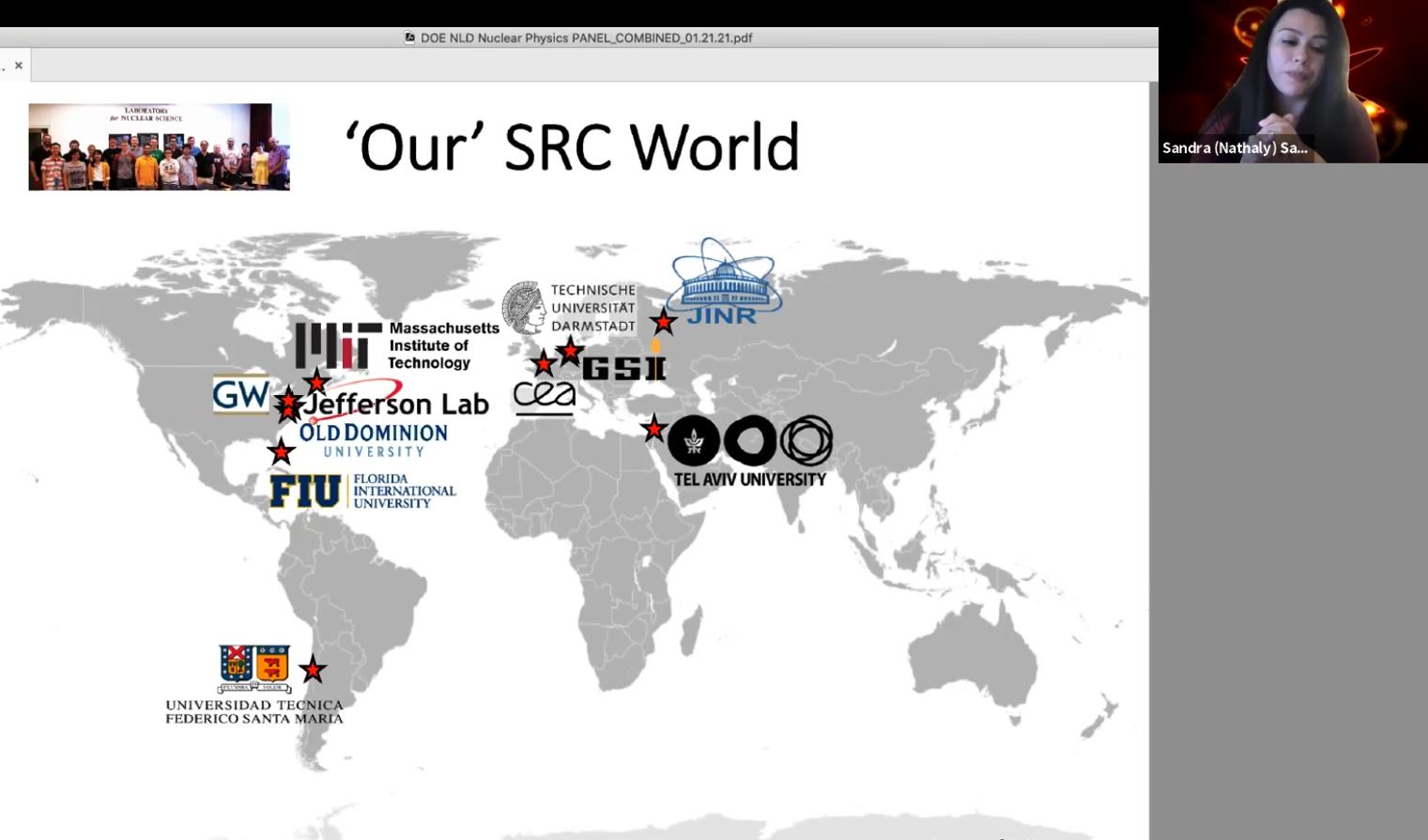The image size is (1428, 840).
Task: Select Sandra's video feed thumbnail
Action: [1293, 82]
